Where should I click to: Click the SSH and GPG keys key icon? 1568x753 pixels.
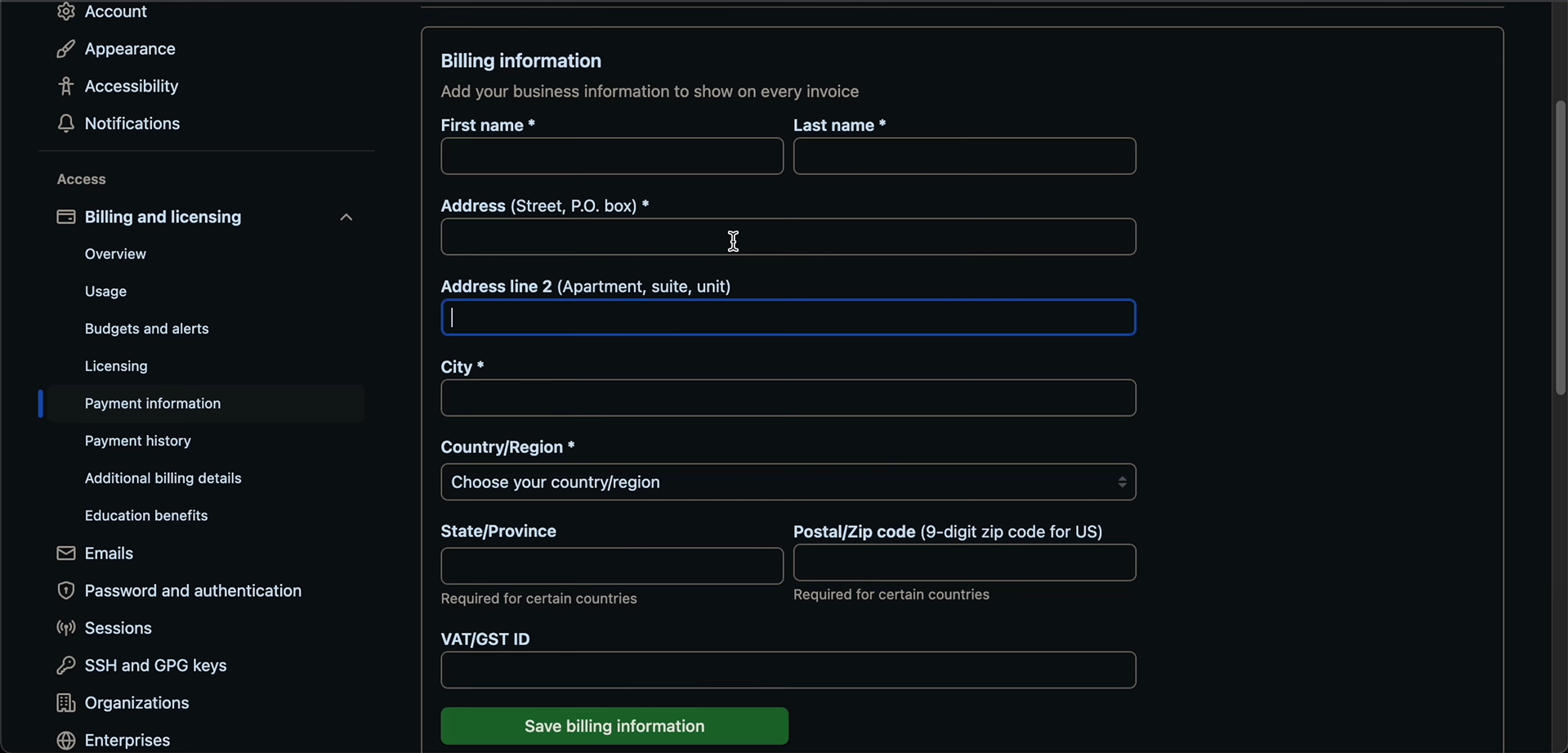coord(65,666)
